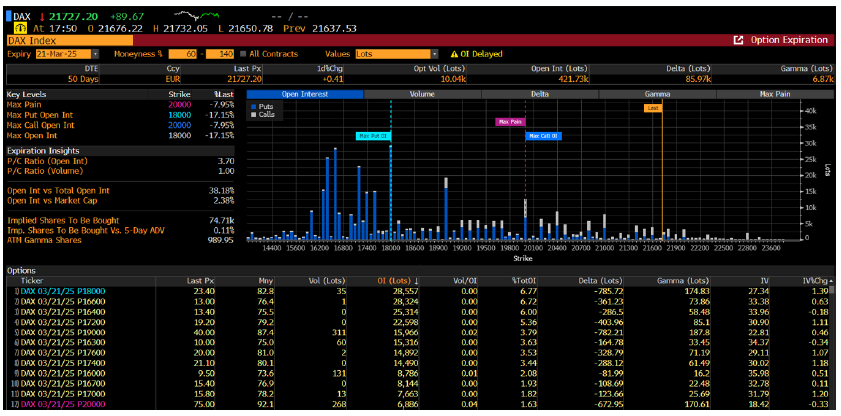This screenshot has height=416, width=841.
Task: Open the DAX 03/21/25 P17000 option row
Action: point(418,393)
